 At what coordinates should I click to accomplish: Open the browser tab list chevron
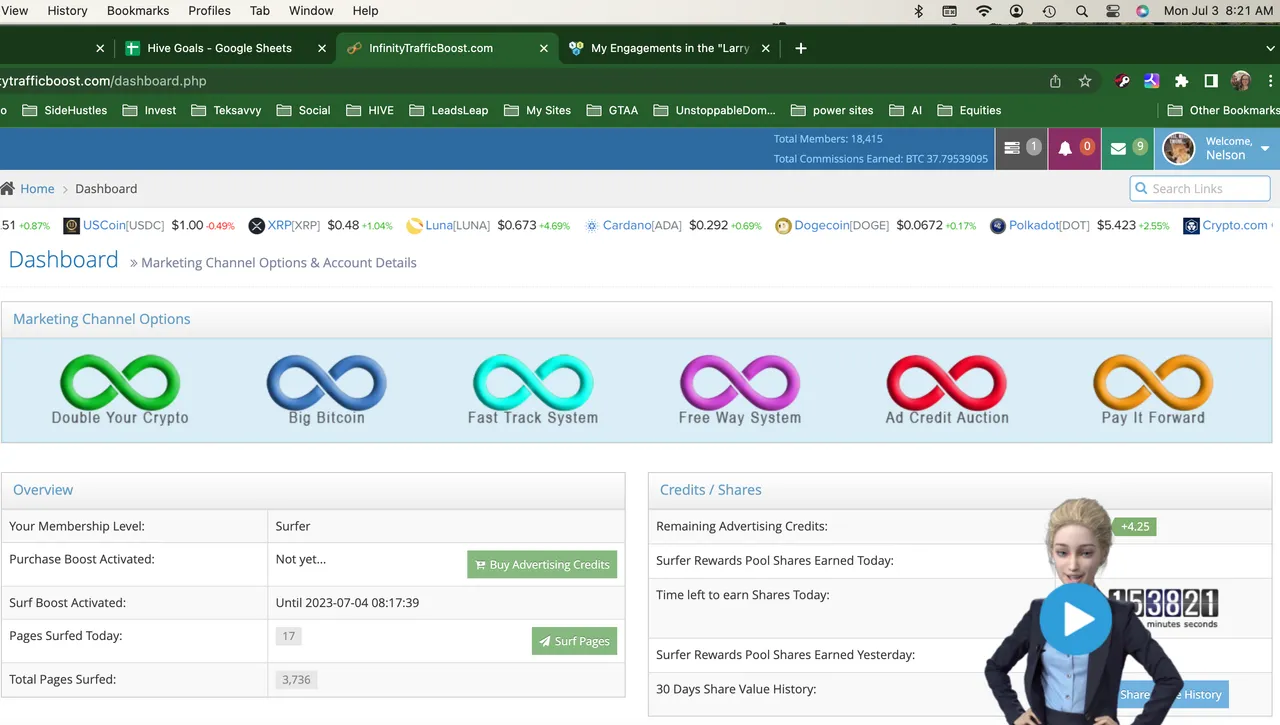click(x=1270, y=48)
